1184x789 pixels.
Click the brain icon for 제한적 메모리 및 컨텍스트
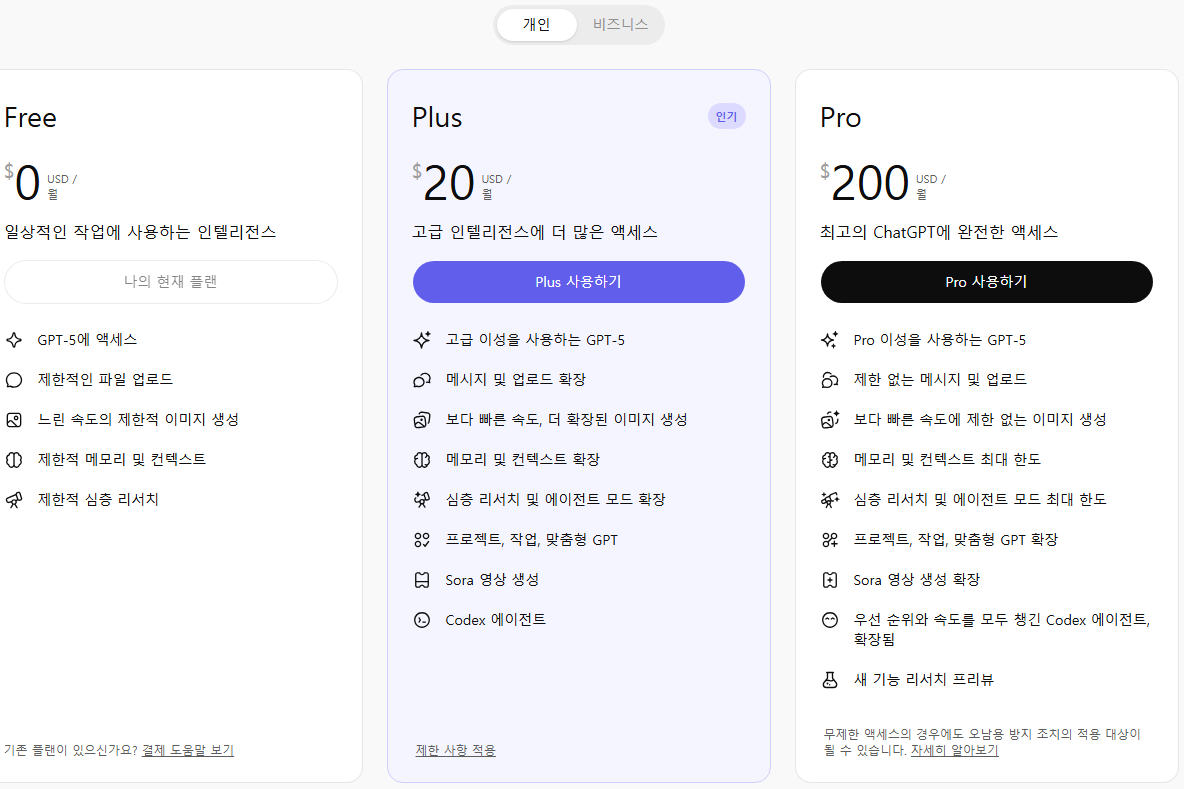click(x=14, y=460)
